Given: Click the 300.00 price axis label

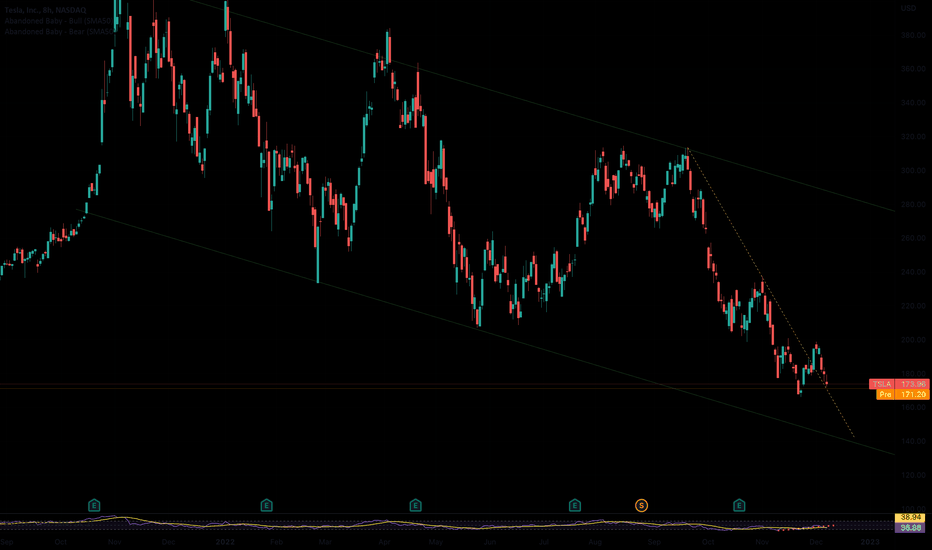Looking at the screenshot, I should (x=913, y=171).
